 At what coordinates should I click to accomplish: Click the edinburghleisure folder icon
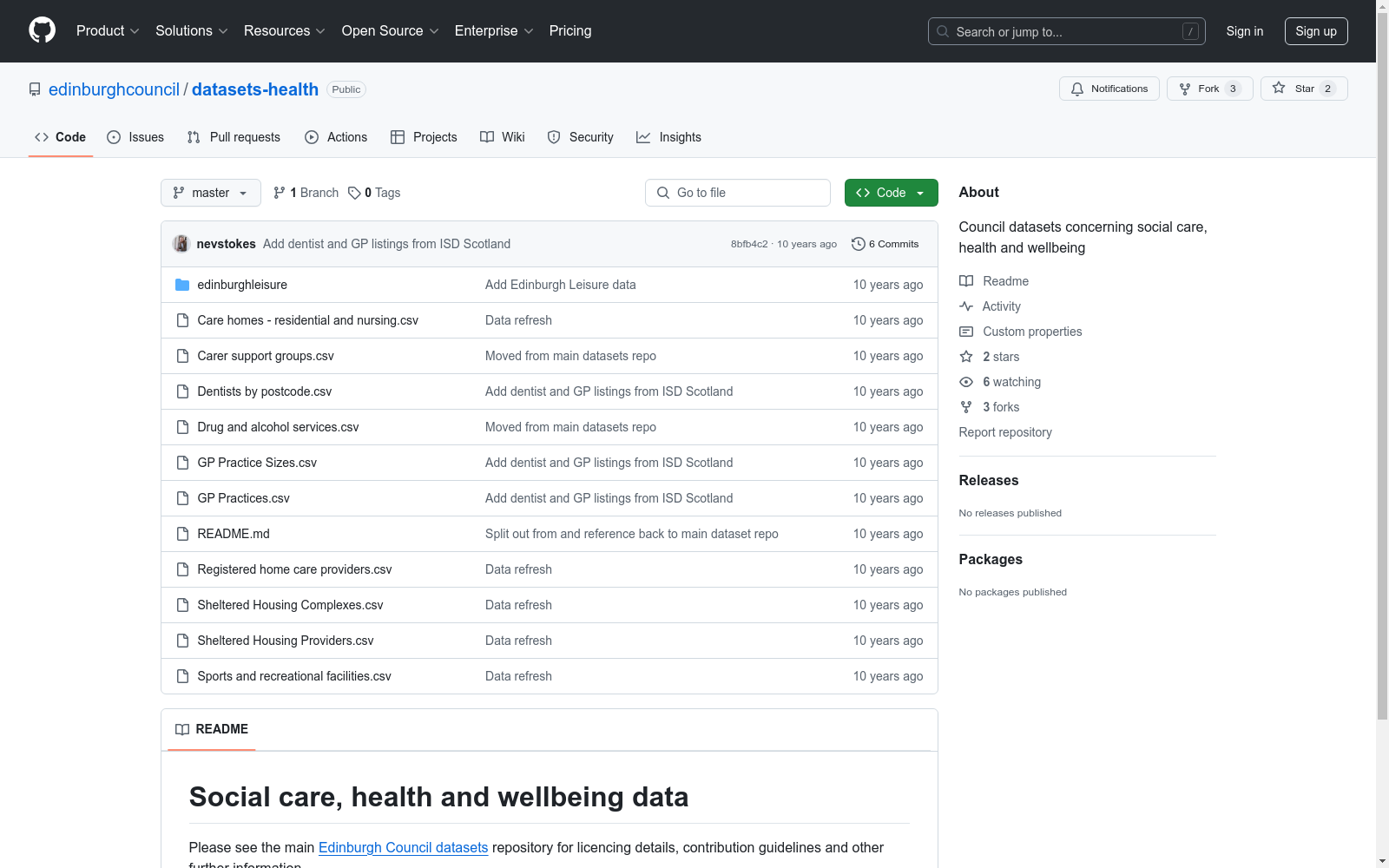tap(182, 285)
